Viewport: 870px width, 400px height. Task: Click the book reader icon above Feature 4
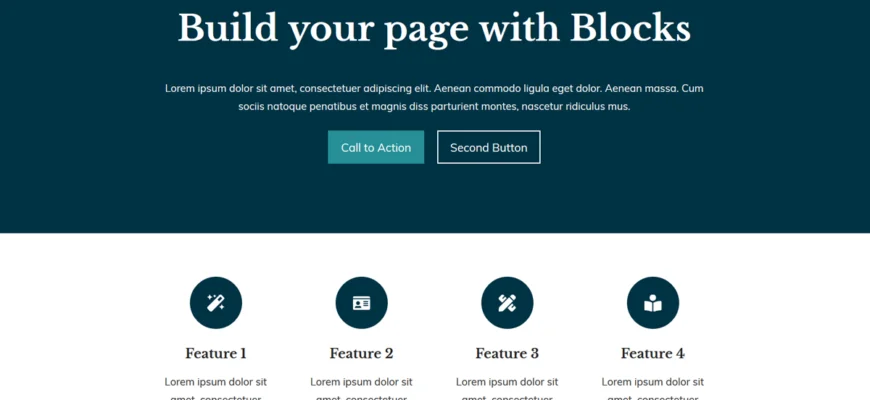(653, 303)
